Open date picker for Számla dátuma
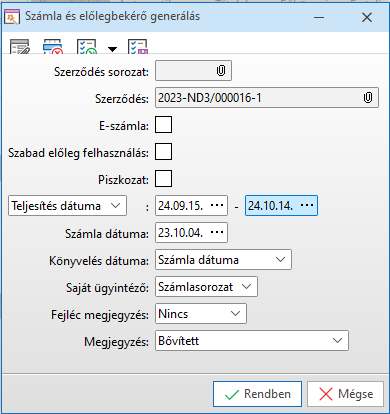390x414 pixels. (x=217, y=232)
